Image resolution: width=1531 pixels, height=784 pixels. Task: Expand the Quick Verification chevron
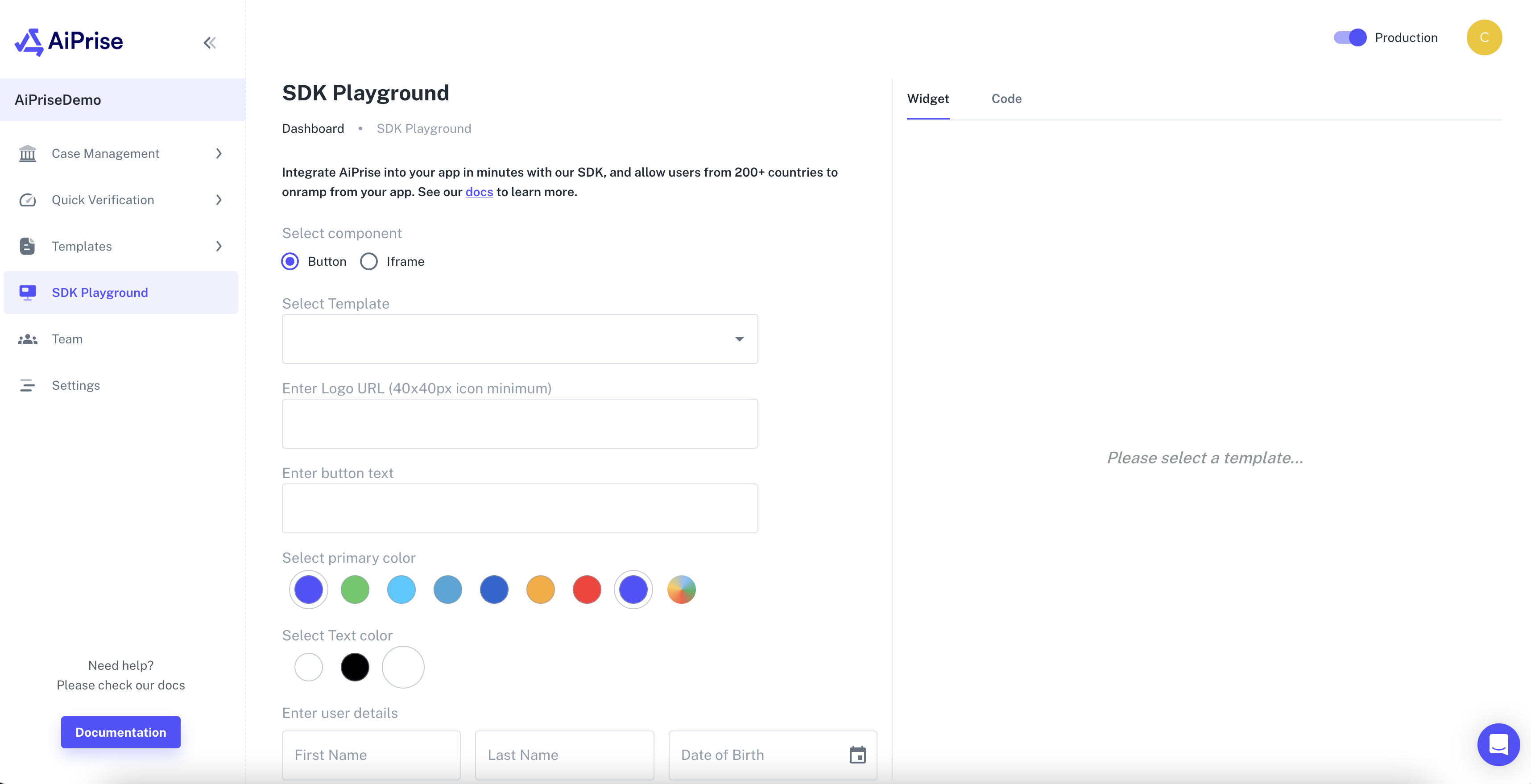click(219, 199)
